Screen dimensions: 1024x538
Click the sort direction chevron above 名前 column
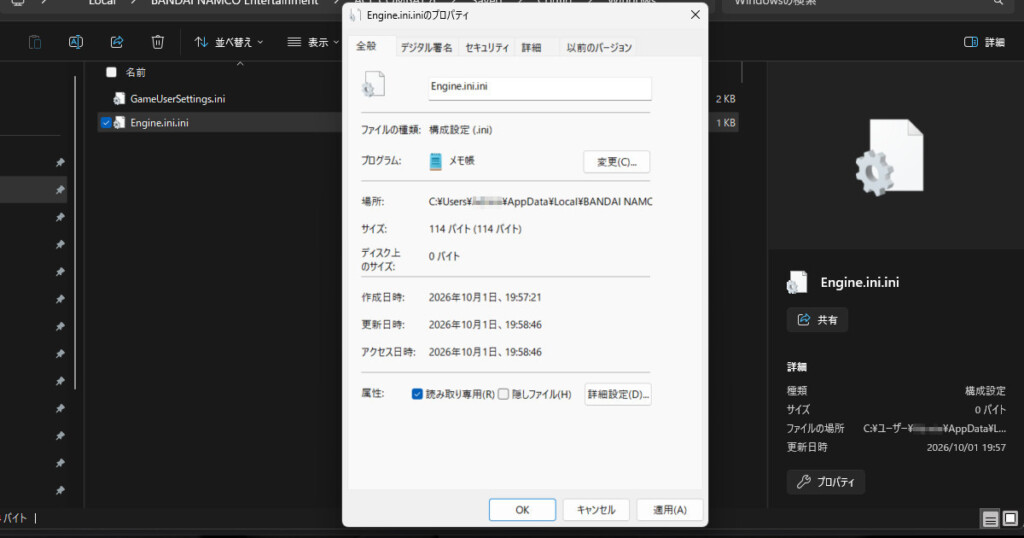click(240, 63)
